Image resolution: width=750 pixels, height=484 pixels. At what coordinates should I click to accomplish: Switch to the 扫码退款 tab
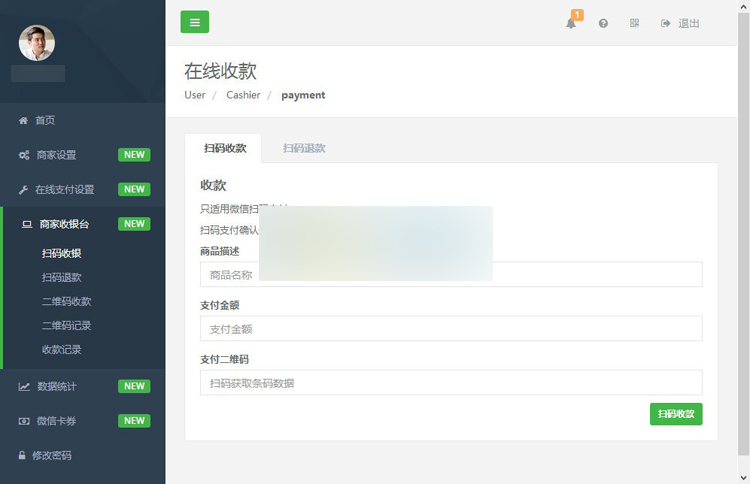pos(304,148)
